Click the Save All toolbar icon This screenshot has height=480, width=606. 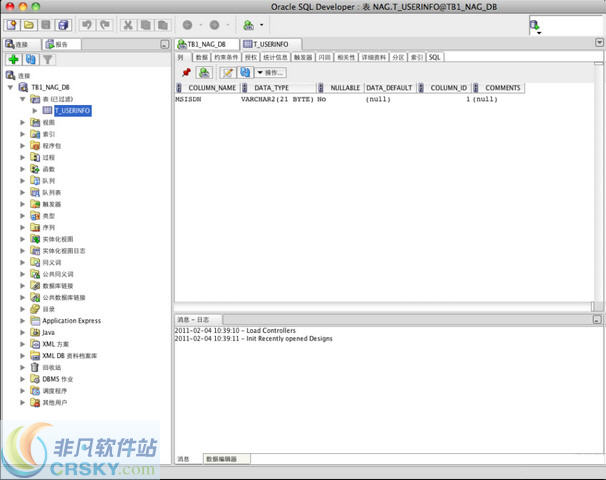click(63, 25)
